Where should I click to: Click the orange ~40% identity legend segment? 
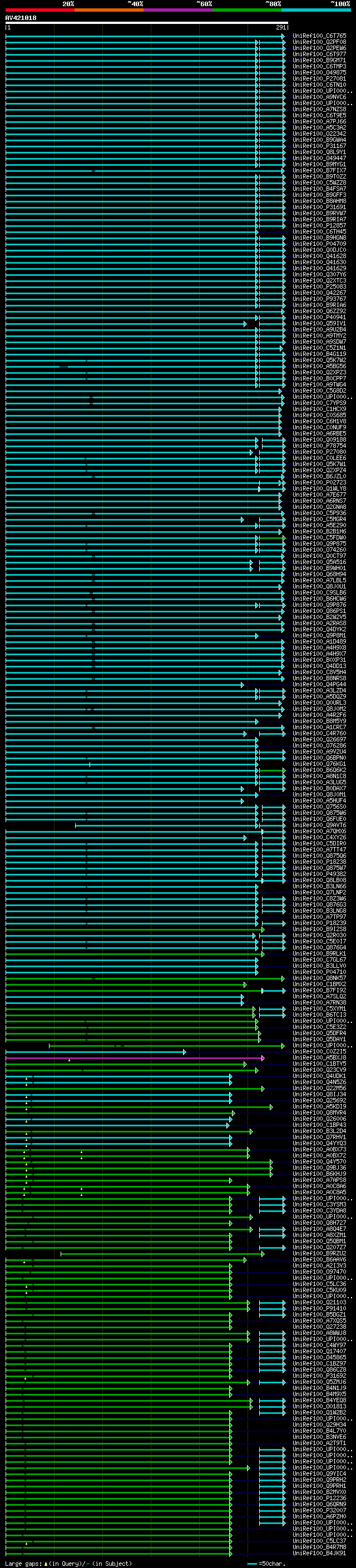(109, 10)
